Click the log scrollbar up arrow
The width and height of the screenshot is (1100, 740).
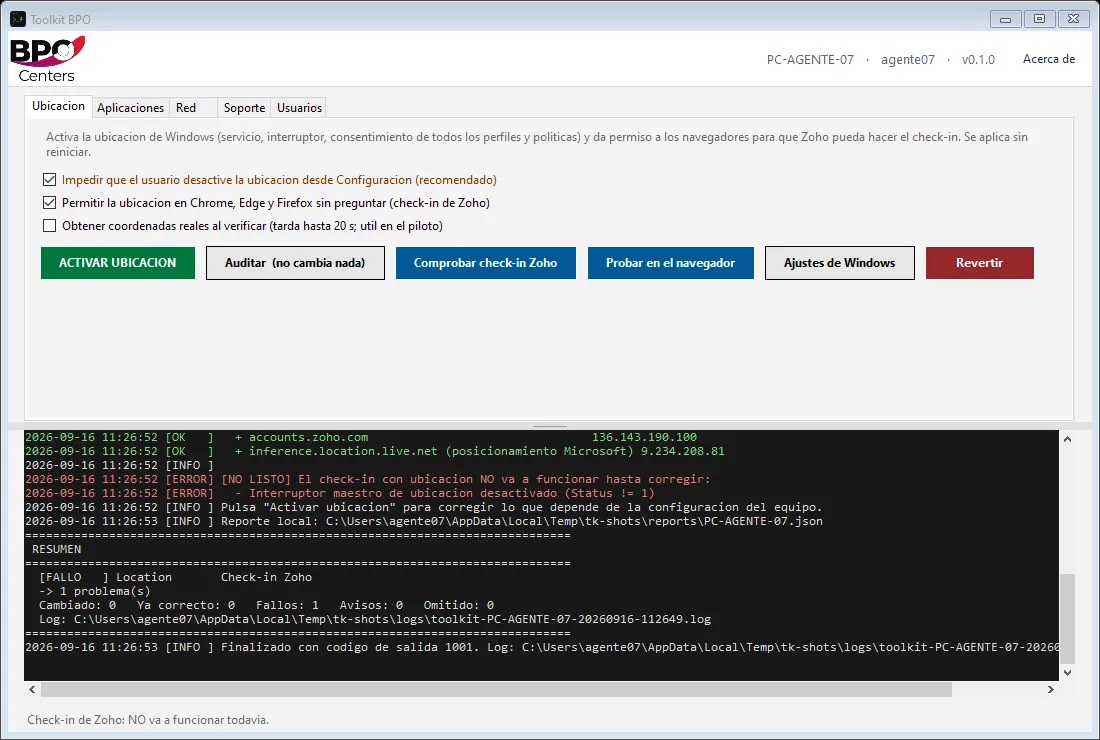pos(1067,439)
